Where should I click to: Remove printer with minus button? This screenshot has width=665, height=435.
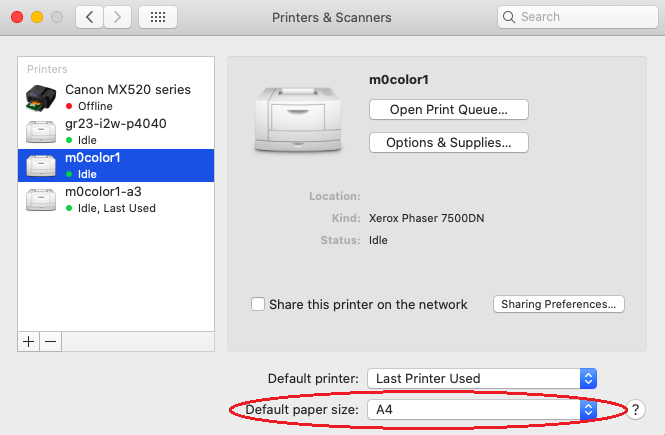pyautogui.click(x=50, y=342)
